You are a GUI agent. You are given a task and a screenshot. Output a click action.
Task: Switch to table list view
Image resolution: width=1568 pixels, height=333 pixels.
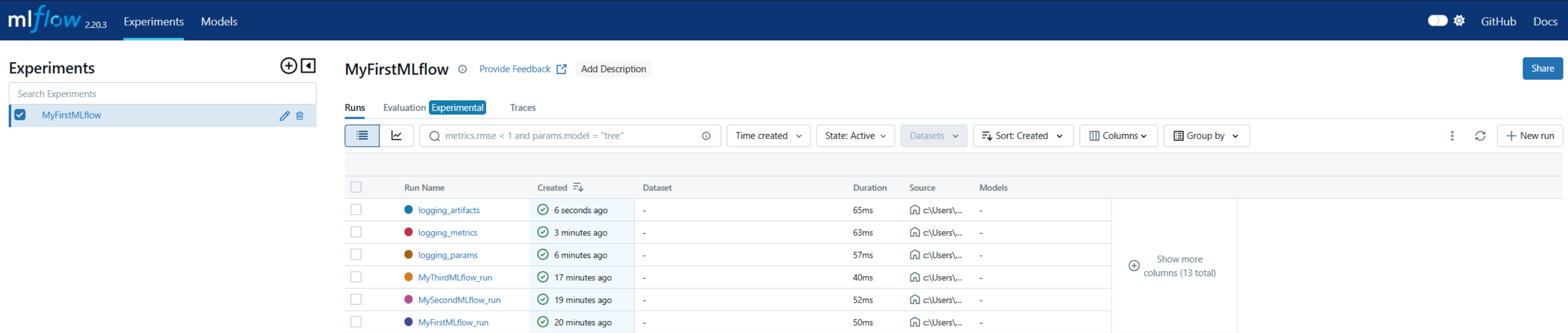362,136
